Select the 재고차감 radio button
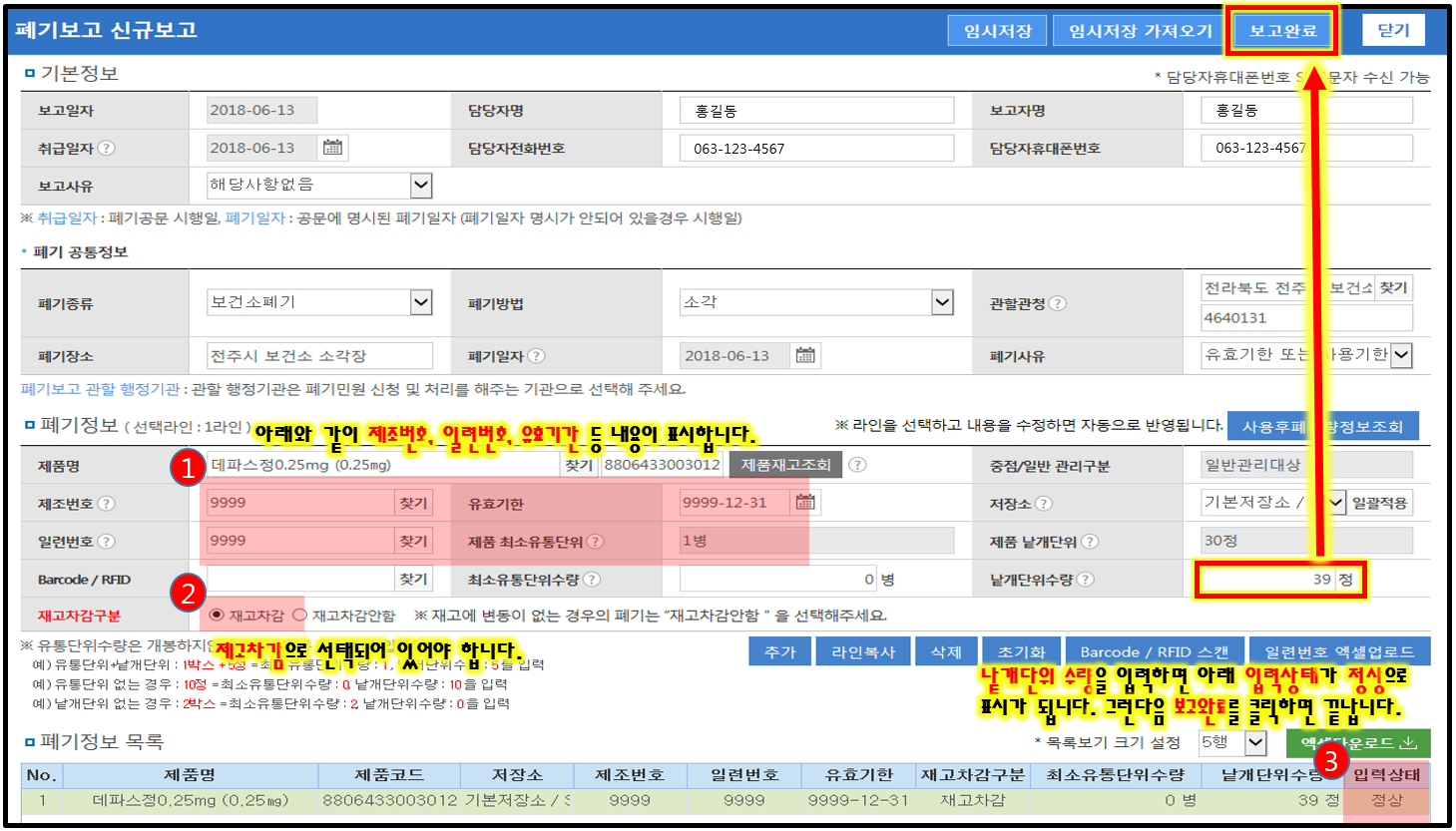 click(x=217, y=616)
